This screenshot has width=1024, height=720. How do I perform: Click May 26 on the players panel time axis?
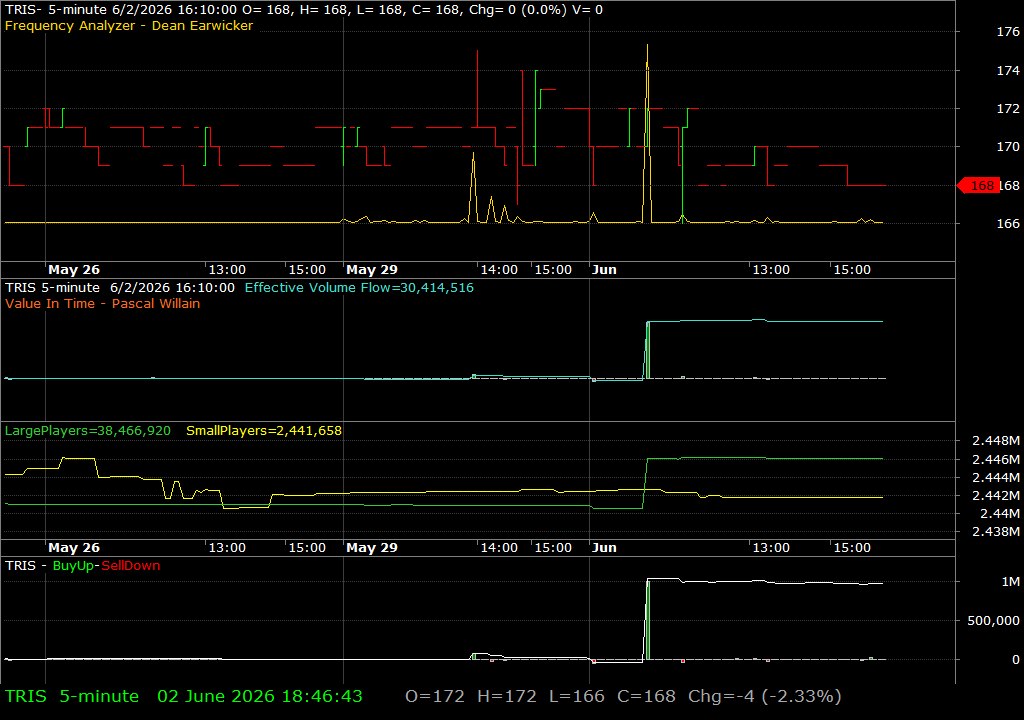pyautogui.click(x=74, y=548)
